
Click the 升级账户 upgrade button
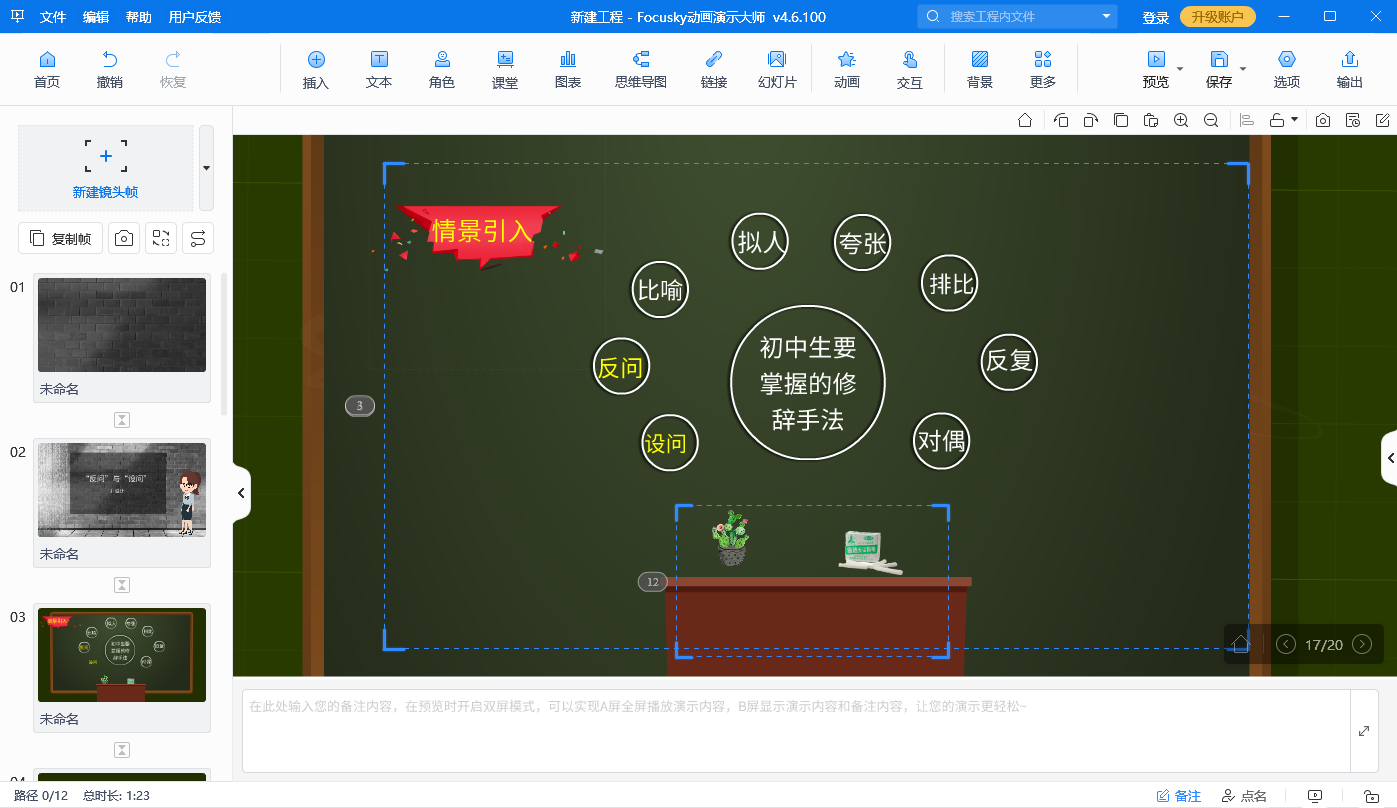tap(1217, 17)
